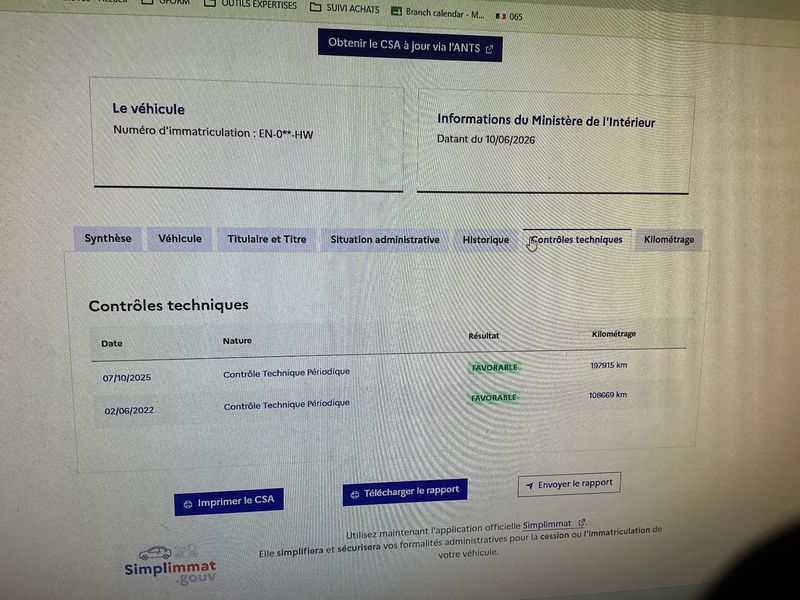Open the Situation administrative tab
The height and width of the screenshot is (600, 800).
click(x=385, y=240)
